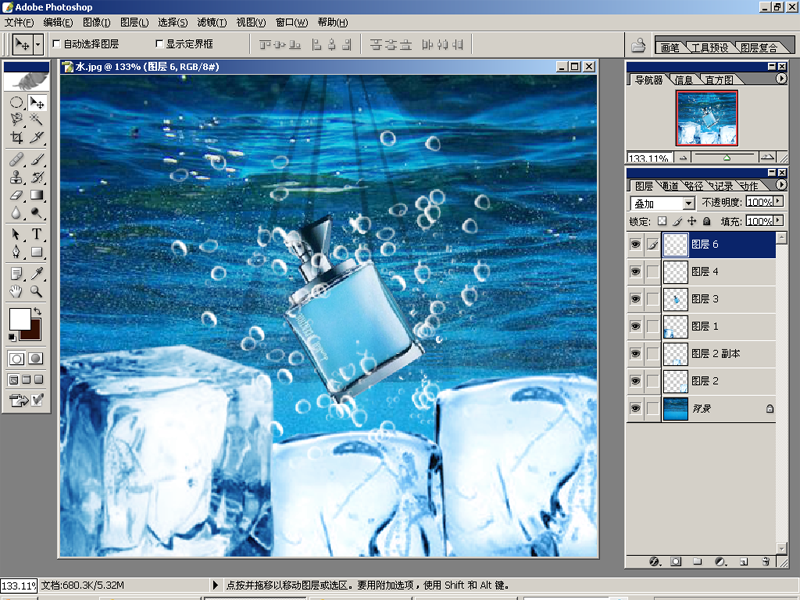This screenshot has height=600, width=800.
Task: Select the Rectangle shape tool
Action: (37, 252)
